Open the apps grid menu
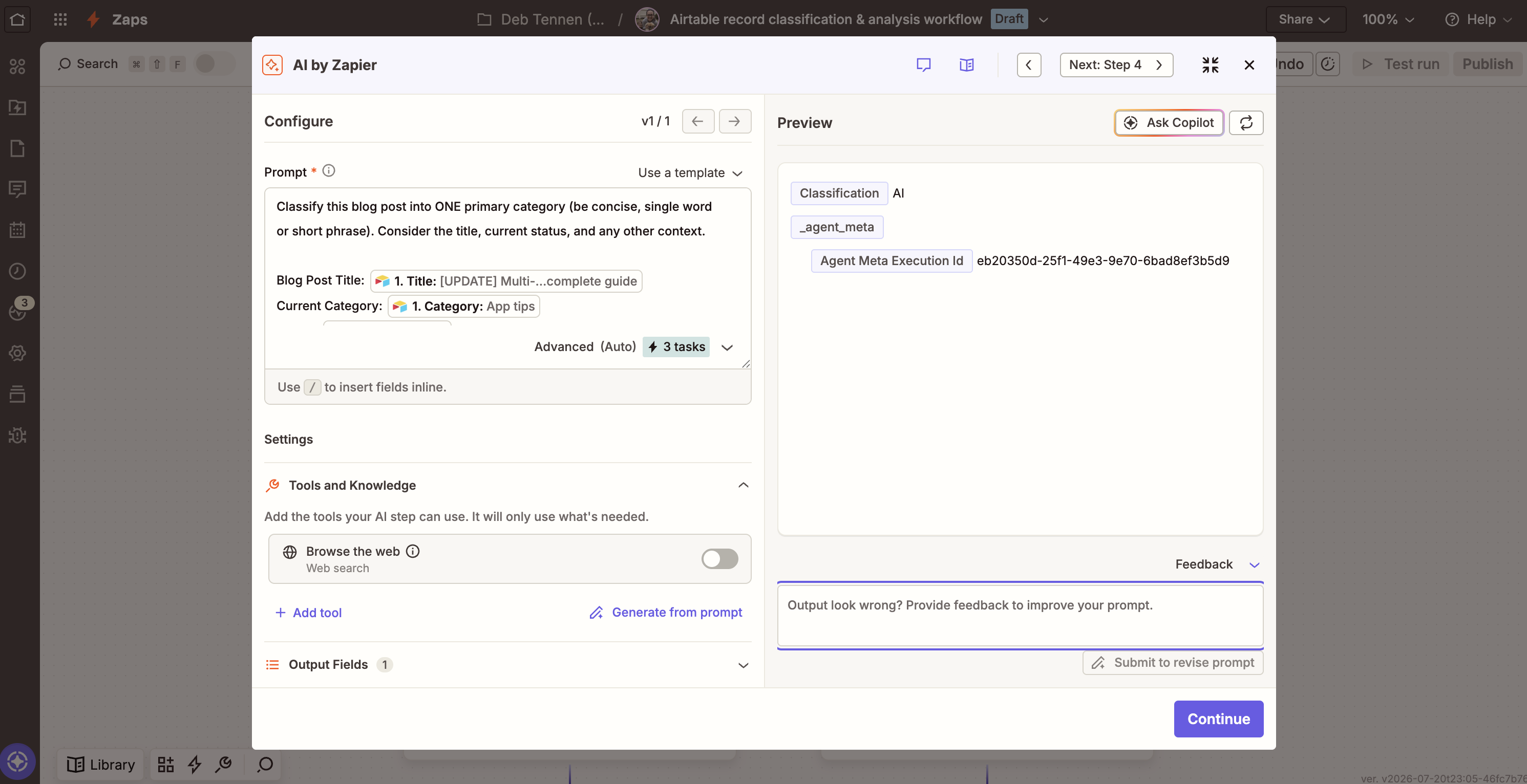 (60, 19)
